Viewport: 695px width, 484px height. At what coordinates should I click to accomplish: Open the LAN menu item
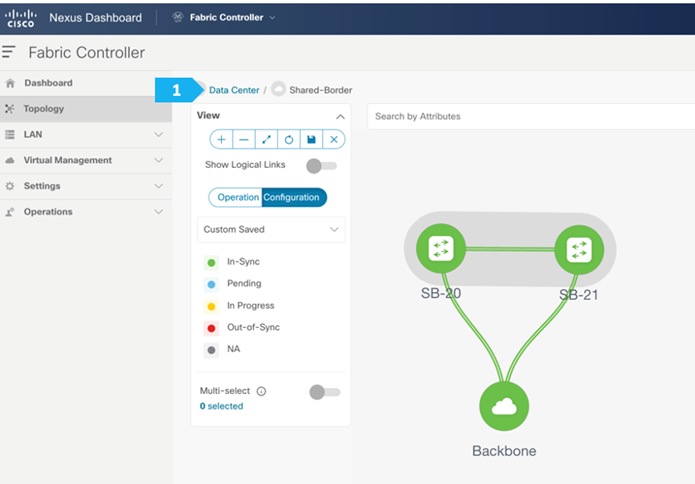(86, 135)
